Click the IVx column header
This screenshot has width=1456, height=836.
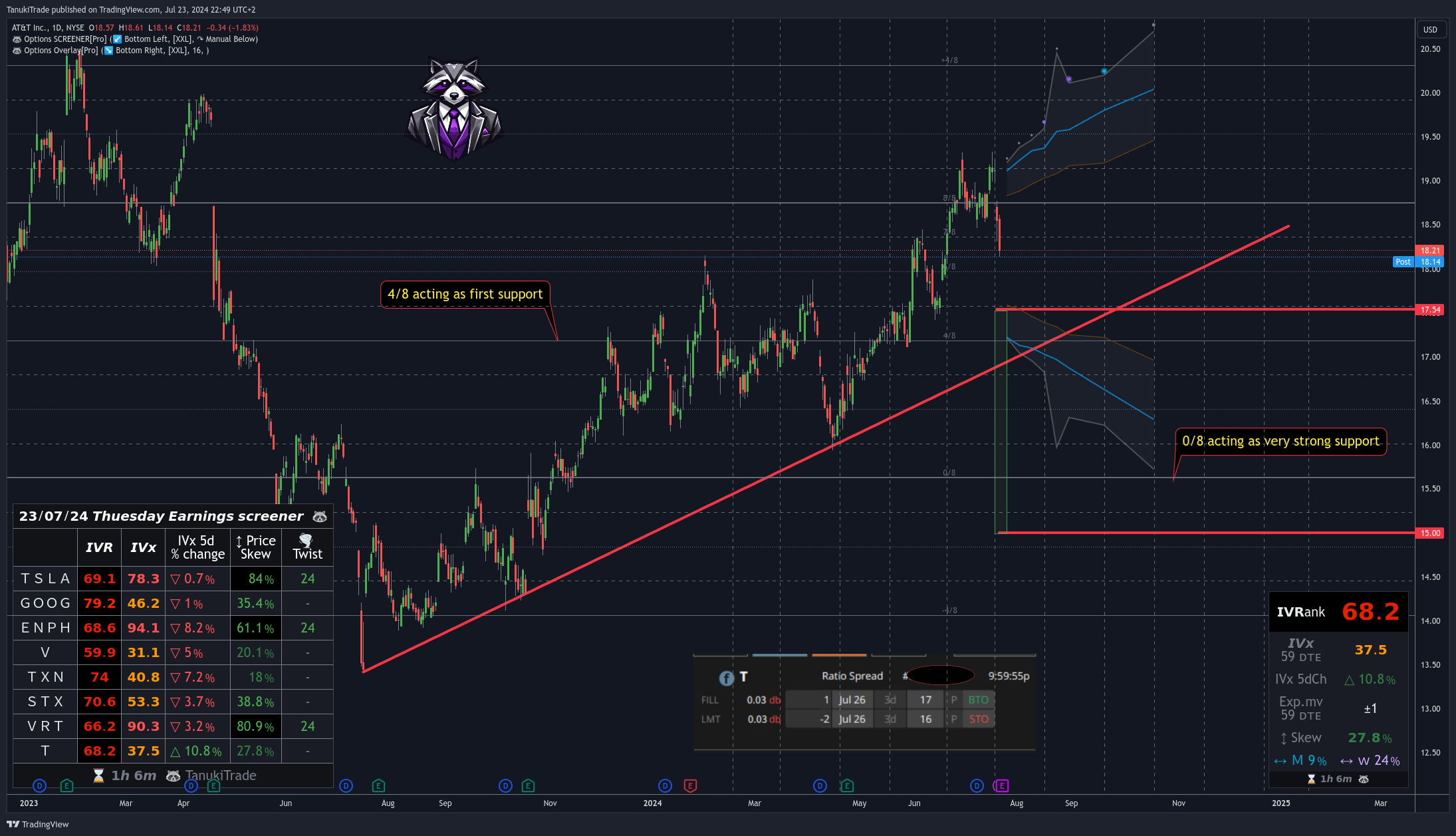tap(143, 547)
